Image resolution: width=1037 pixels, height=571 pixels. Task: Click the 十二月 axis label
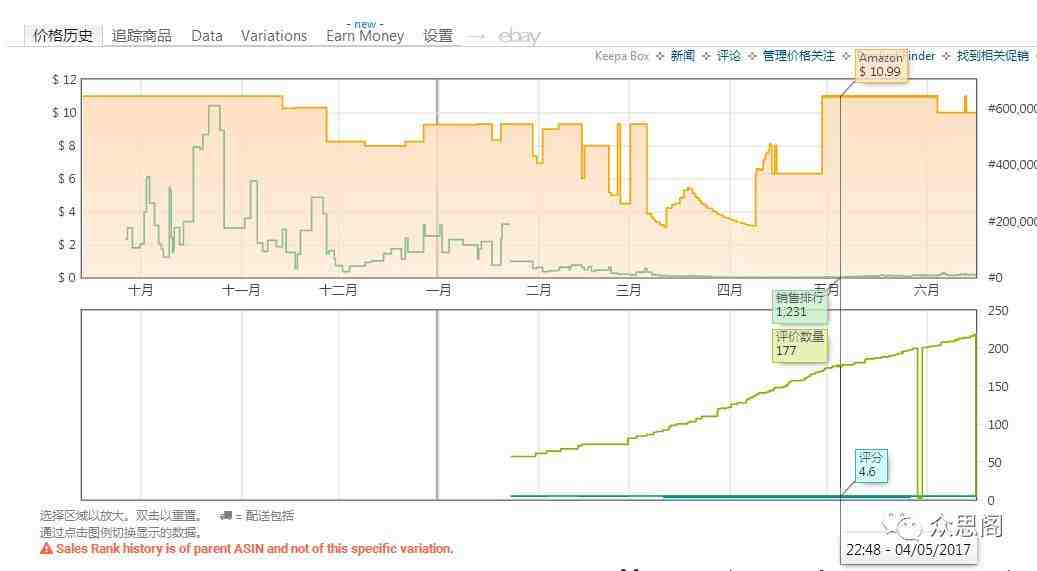pyautogui.click(x=339, y=290)
